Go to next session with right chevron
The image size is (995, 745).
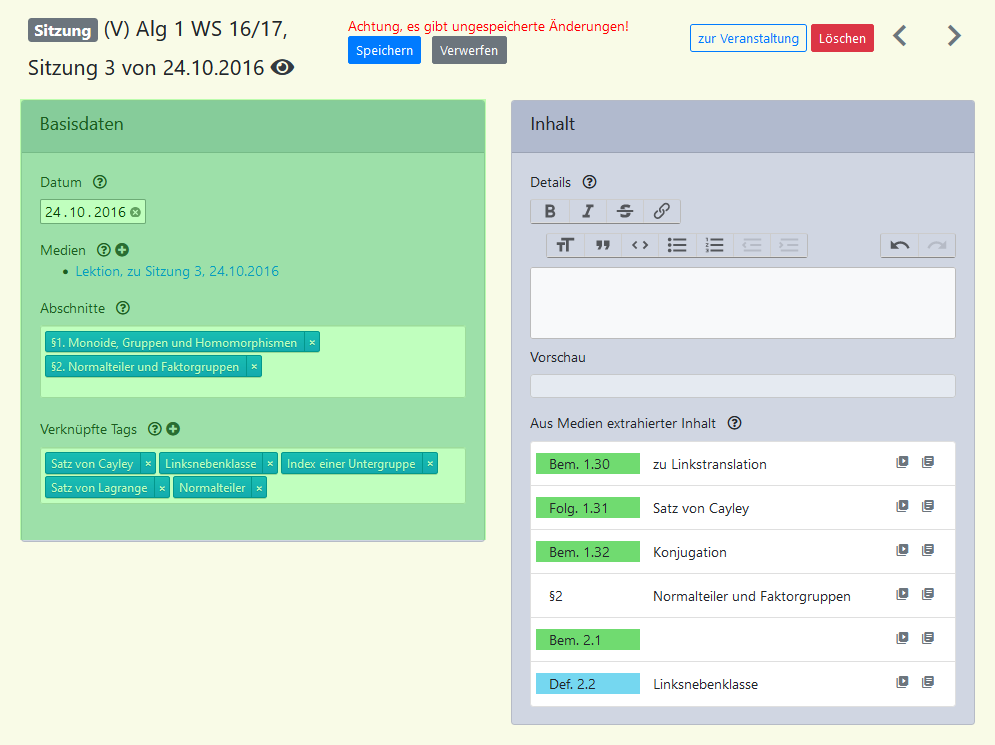click(x=954, y=37)
